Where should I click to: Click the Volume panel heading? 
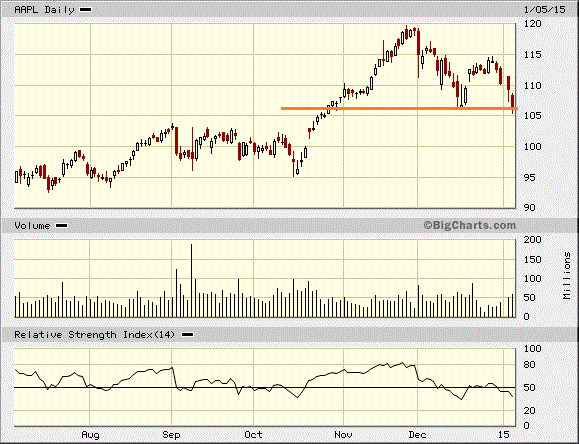[x=32, y=225]
